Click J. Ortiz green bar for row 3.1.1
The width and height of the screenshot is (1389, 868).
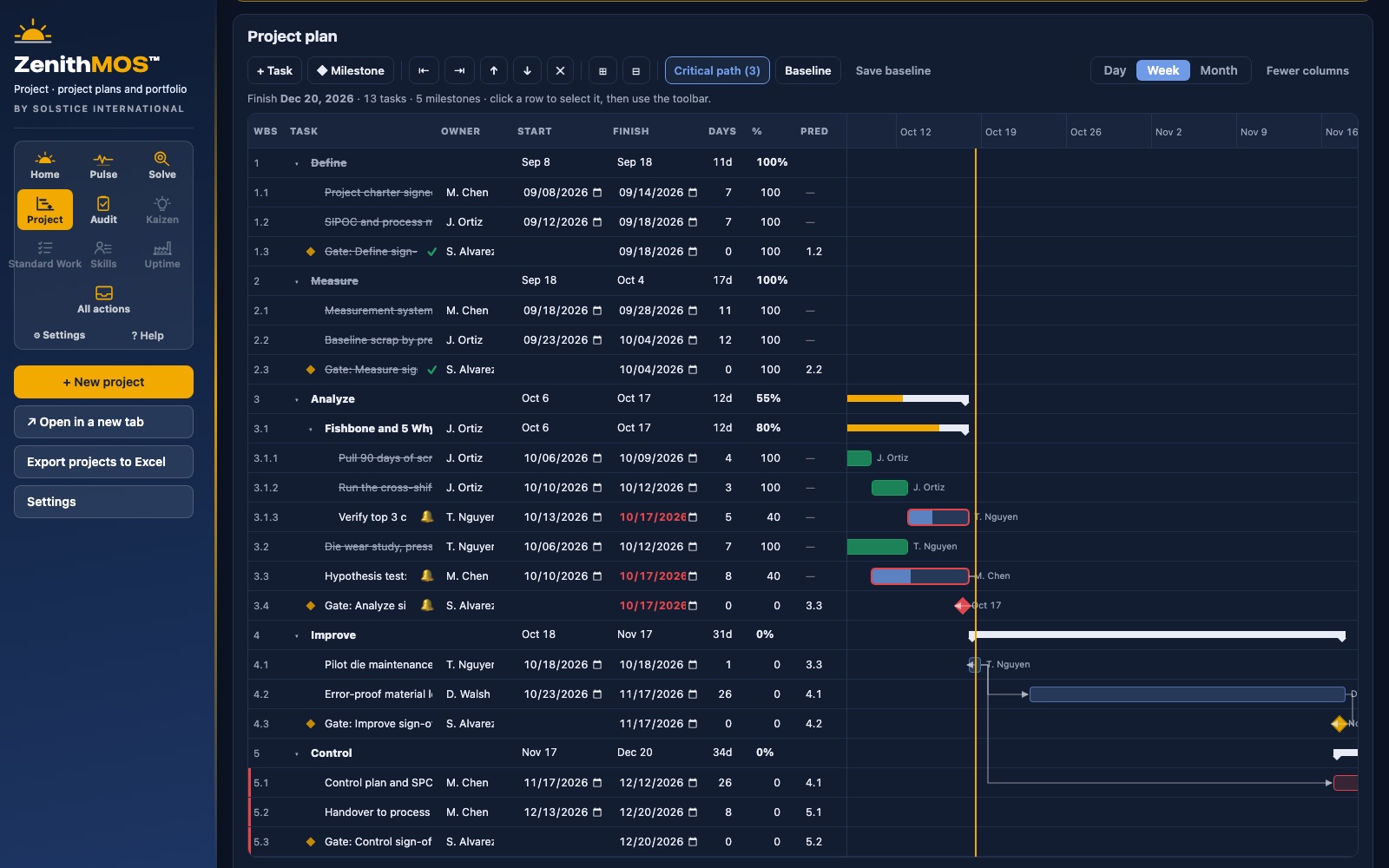pyautogui.click(x=859, y=458)
